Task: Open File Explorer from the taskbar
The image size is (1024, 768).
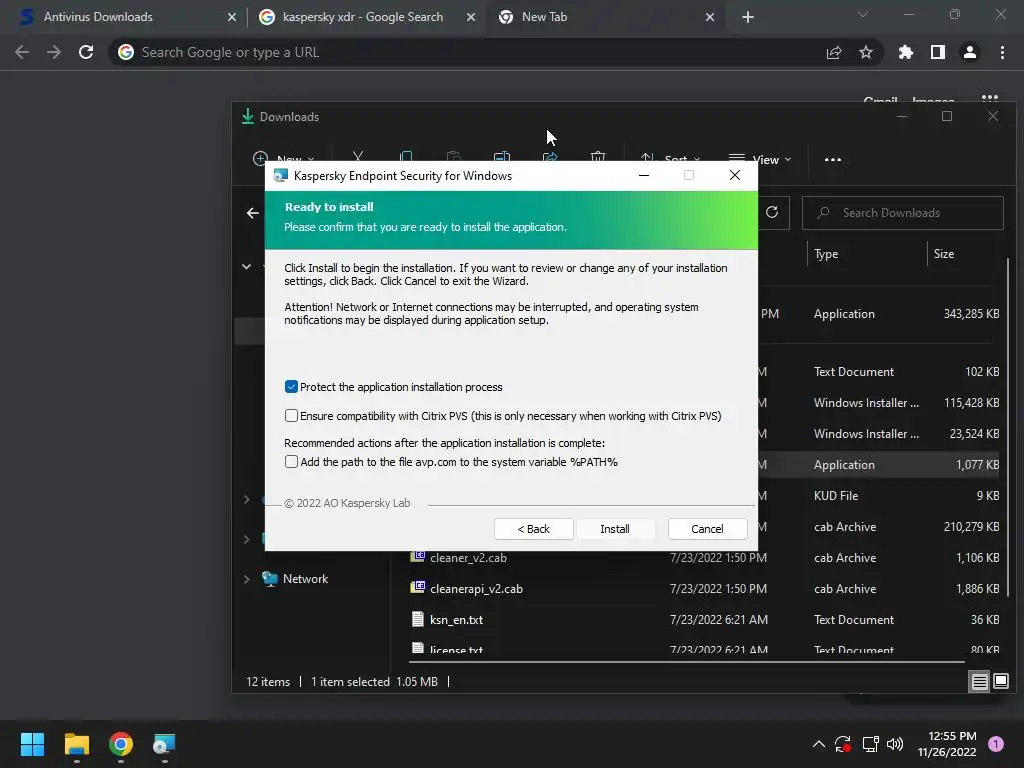Action: click(76, 744)
